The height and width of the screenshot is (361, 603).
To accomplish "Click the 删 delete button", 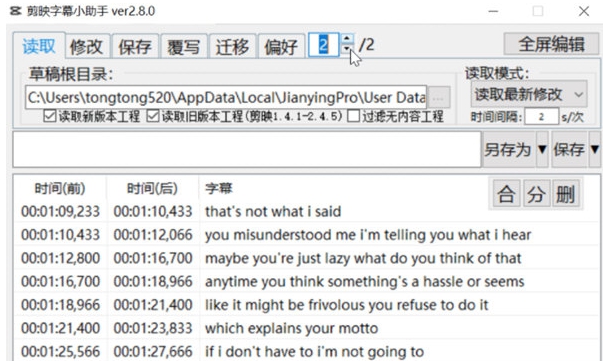I will (566, 194).
